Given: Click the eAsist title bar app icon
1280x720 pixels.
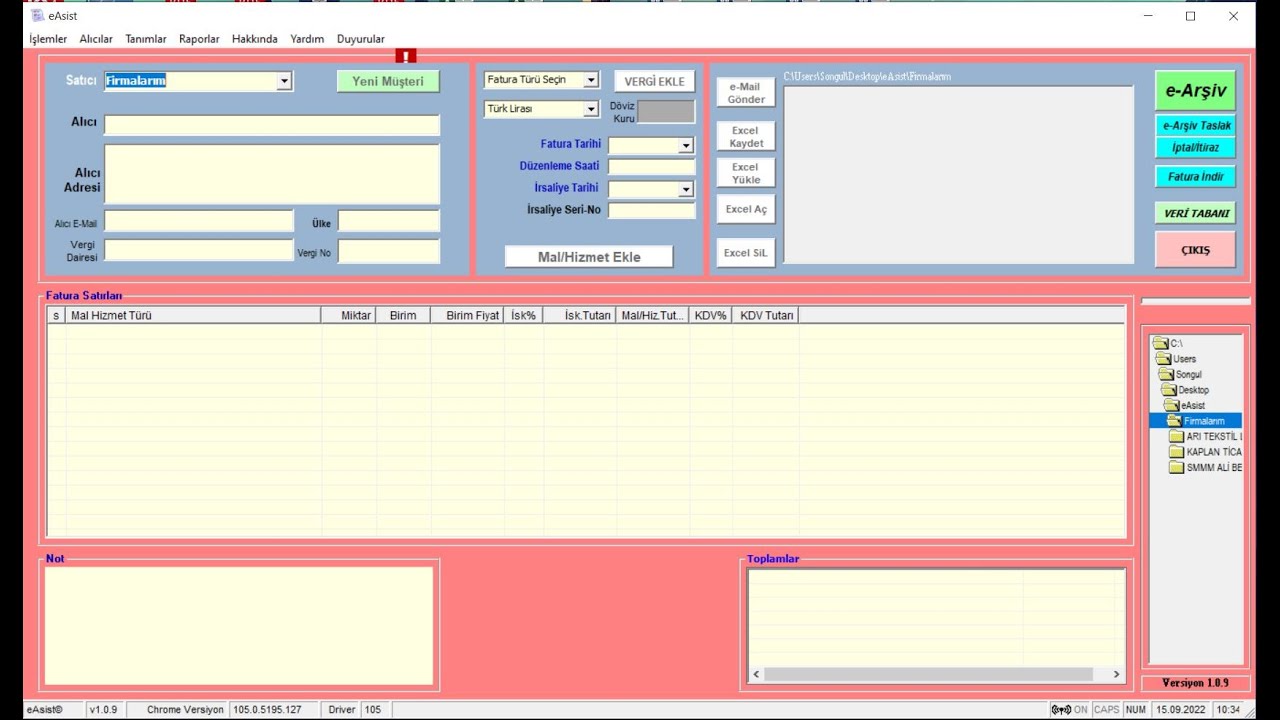Looking at the screenshot, I should pos(38,16).
